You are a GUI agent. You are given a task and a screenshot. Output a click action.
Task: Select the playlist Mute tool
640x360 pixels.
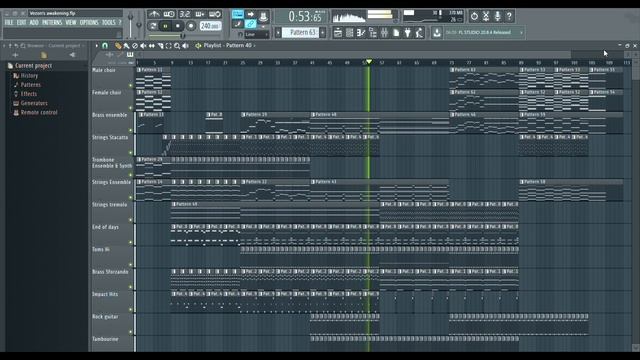coord(143,46)
